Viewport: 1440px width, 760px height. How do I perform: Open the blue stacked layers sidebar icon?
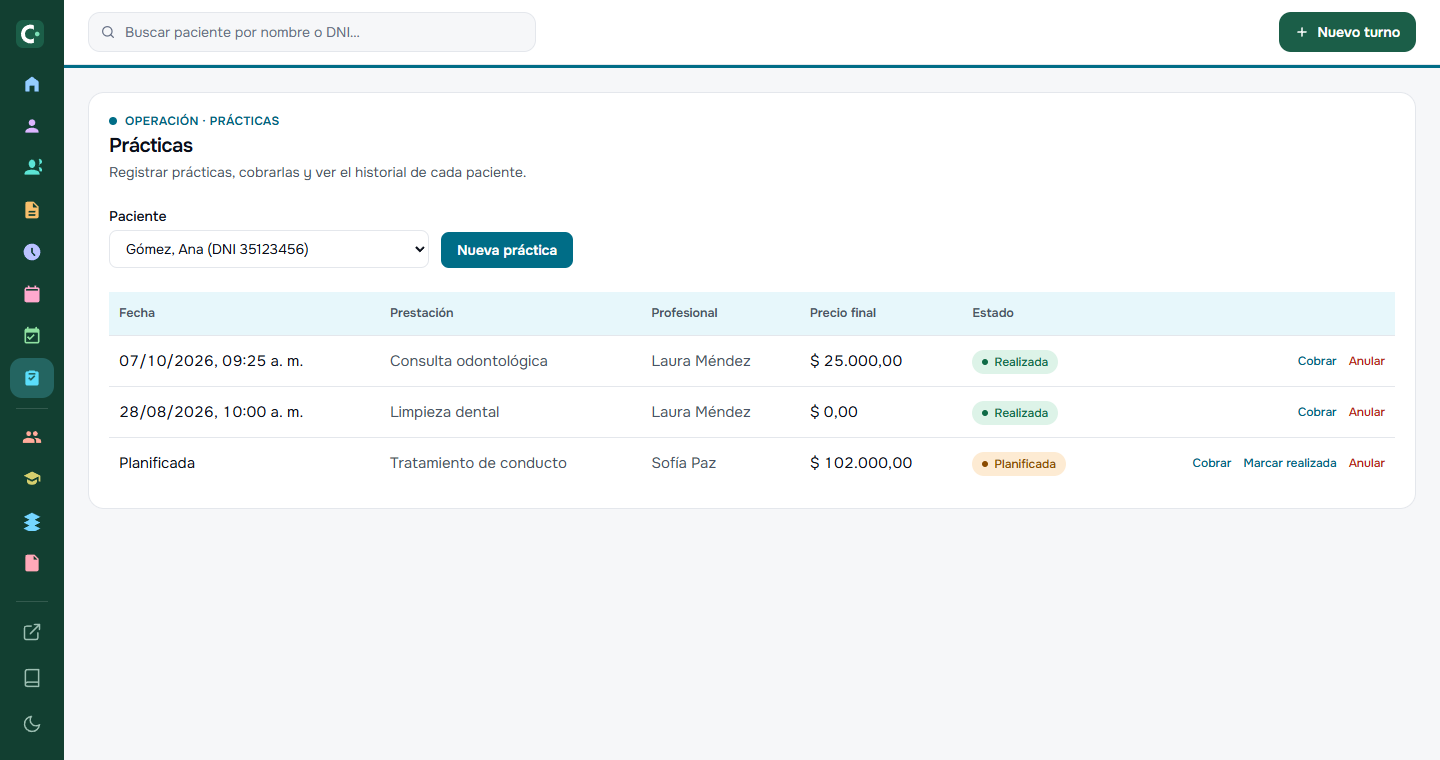[x=32, y=521]
